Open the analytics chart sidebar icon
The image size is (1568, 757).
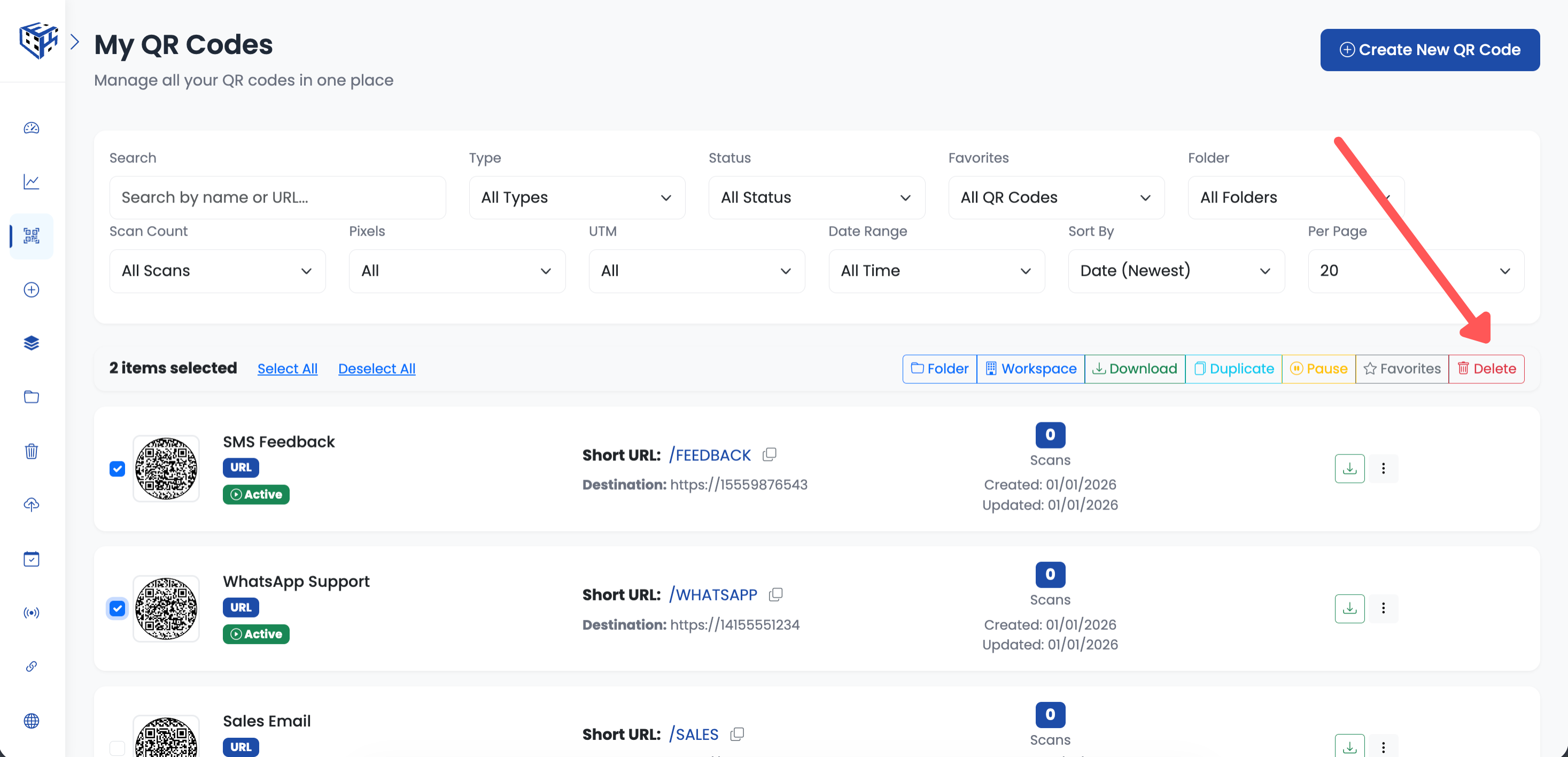31,181
